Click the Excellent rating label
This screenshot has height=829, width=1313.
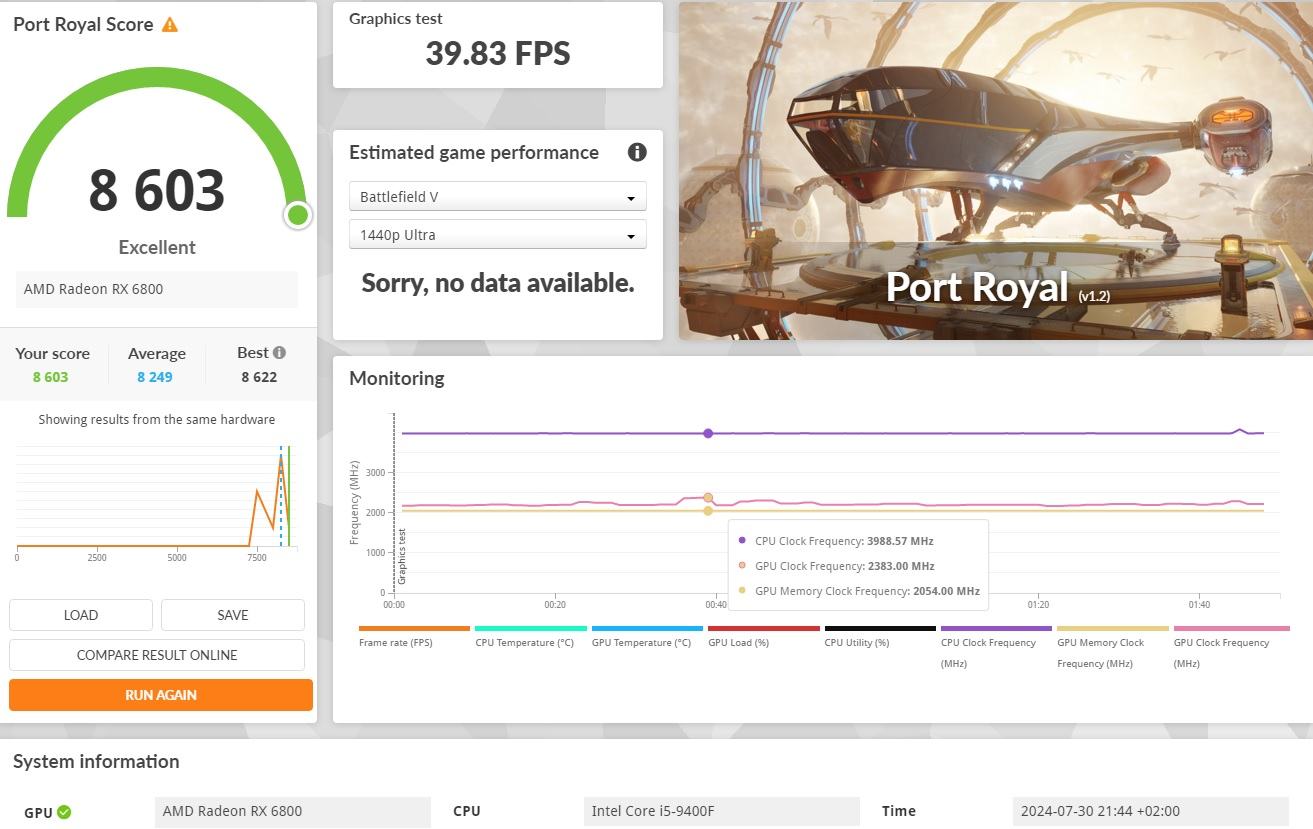(157, 247)
